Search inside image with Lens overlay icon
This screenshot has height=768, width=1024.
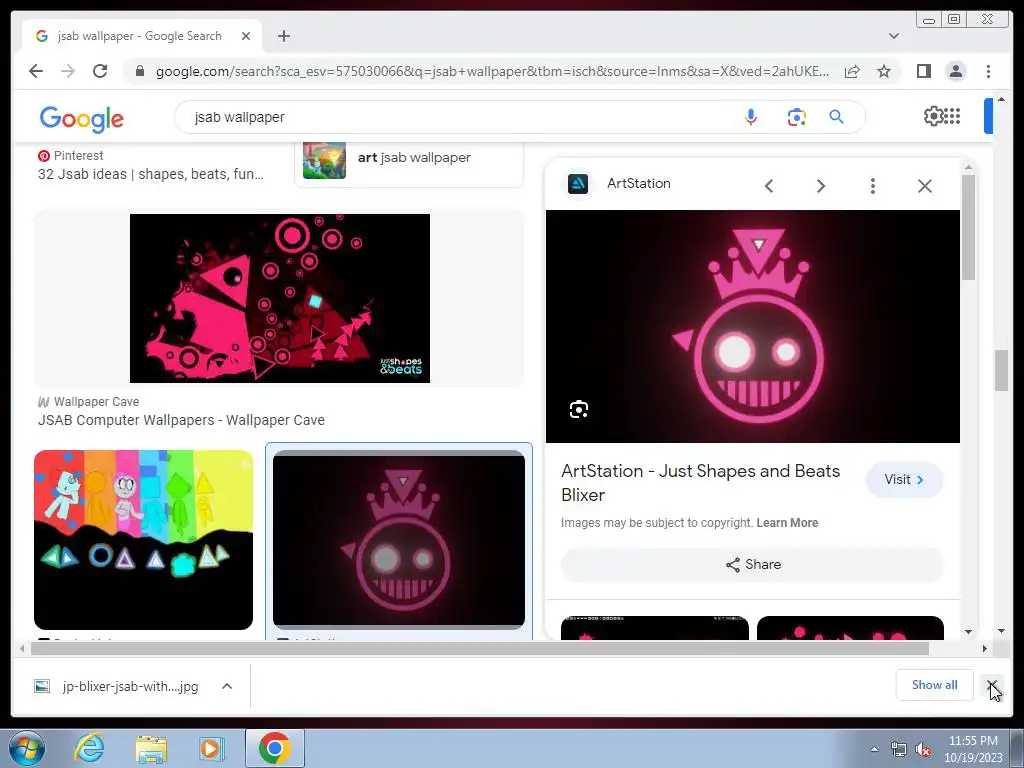point(579,409)
